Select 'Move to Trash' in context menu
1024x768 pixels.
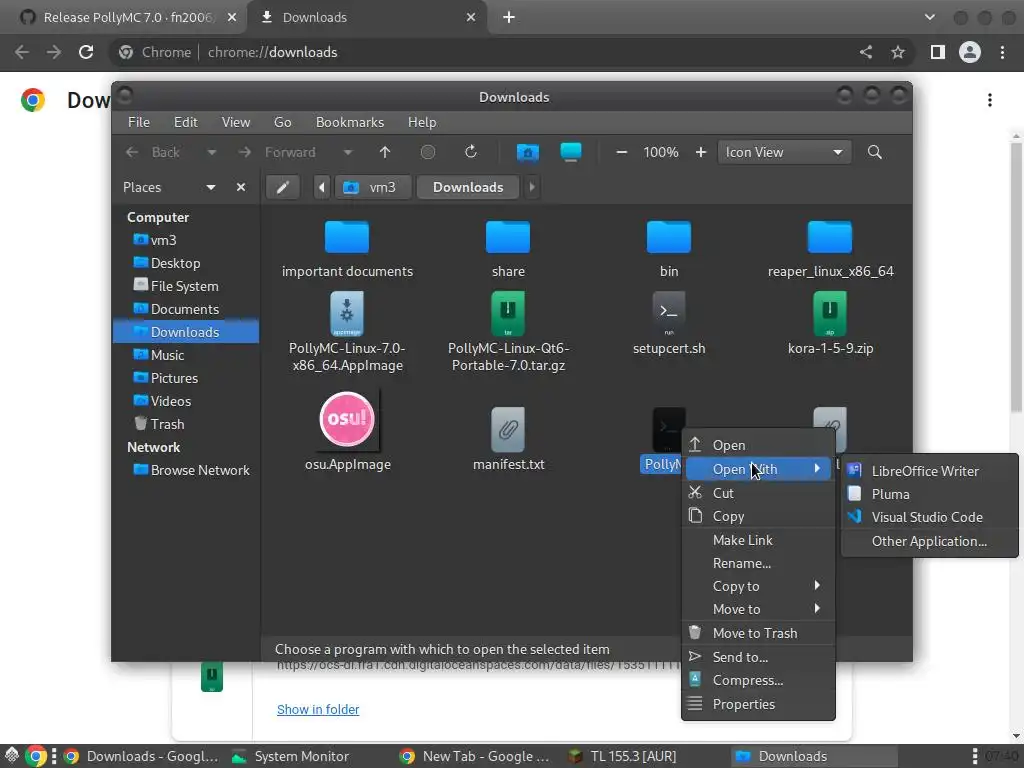(x=758, y=633)
